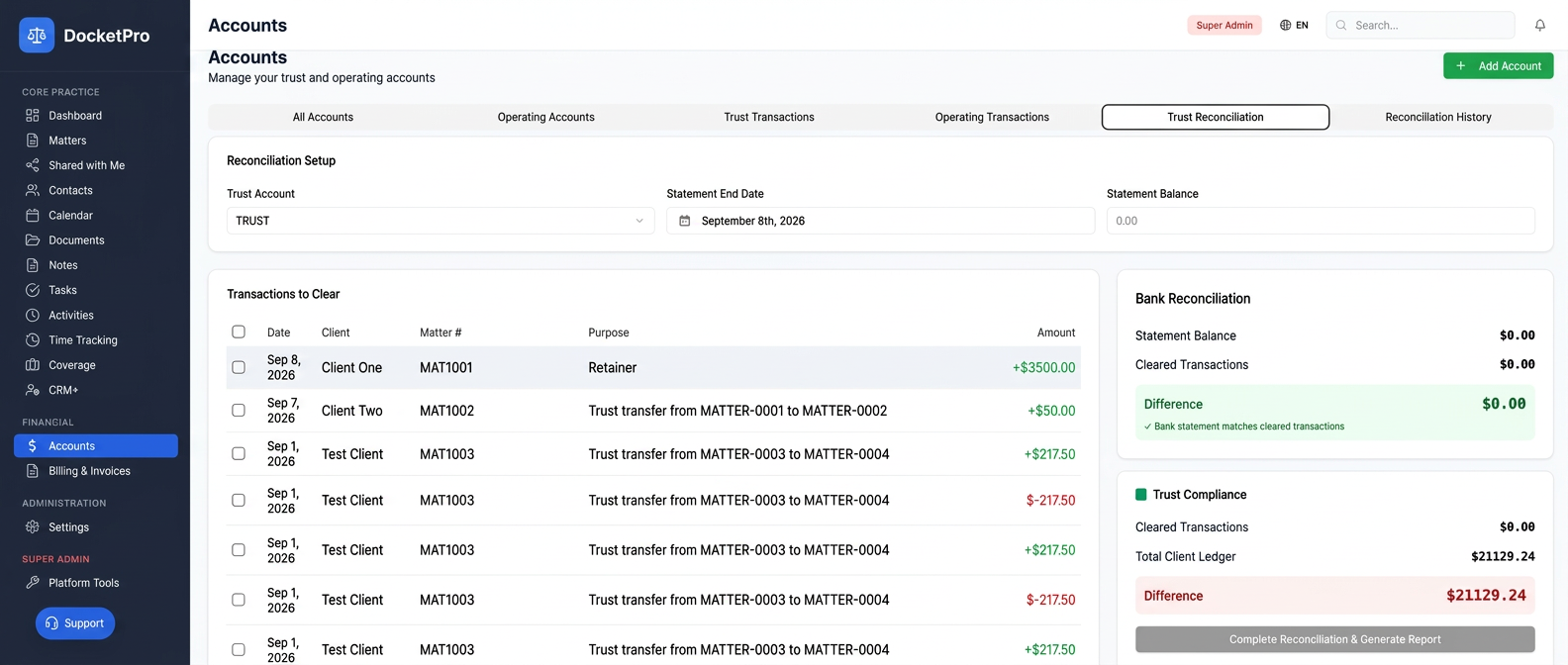Select the Trust Reconciliation tab
Image resolution: width=1568 pixels, height=665 pixels.
pyautogui.click(x=1216, y=117)
